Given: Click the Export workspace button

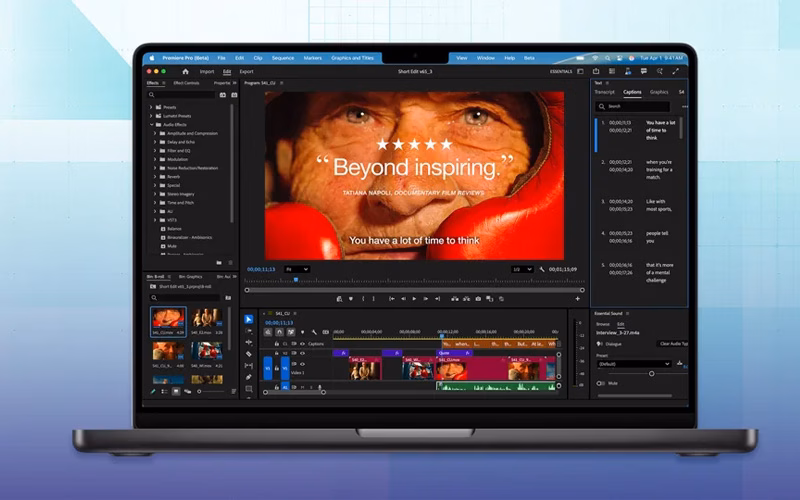Looking at the screenshot, I should click(246, 72).
